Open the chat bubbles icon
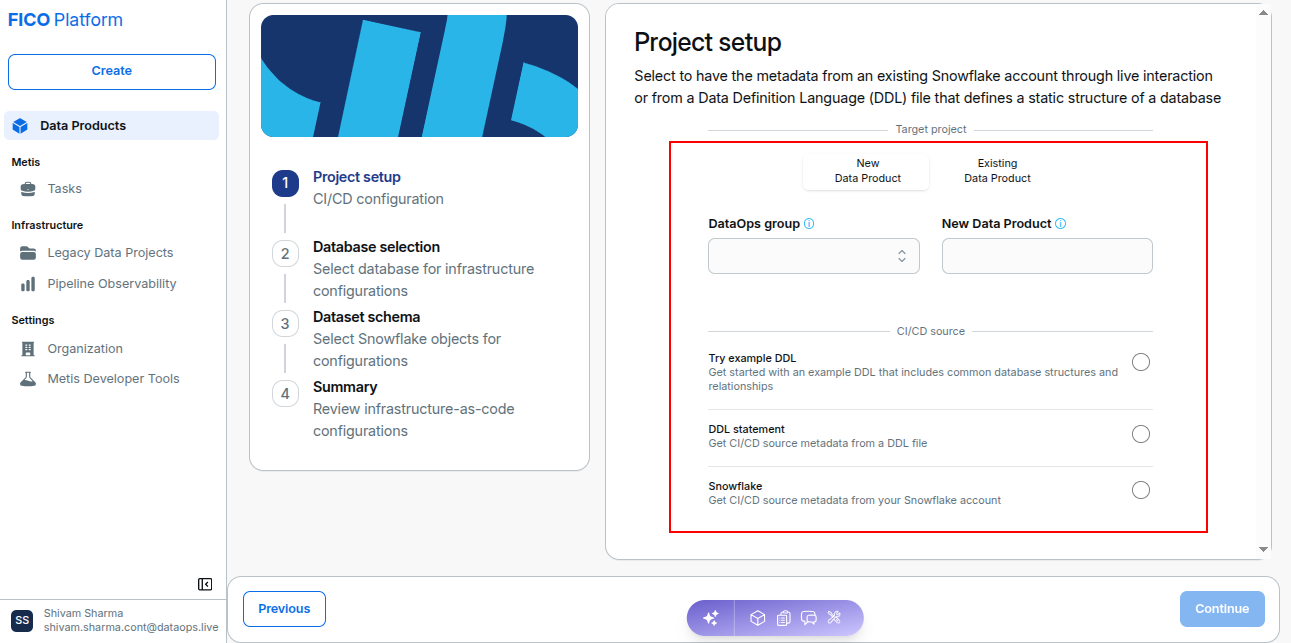1291x643 pixels. click(809, 618)
